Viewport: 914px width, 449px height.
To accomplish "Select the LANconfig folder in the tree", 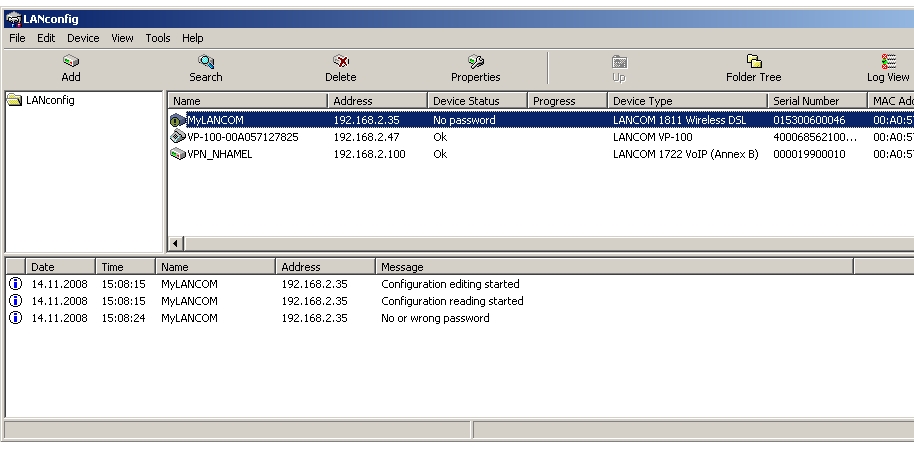I will (50, 100).
